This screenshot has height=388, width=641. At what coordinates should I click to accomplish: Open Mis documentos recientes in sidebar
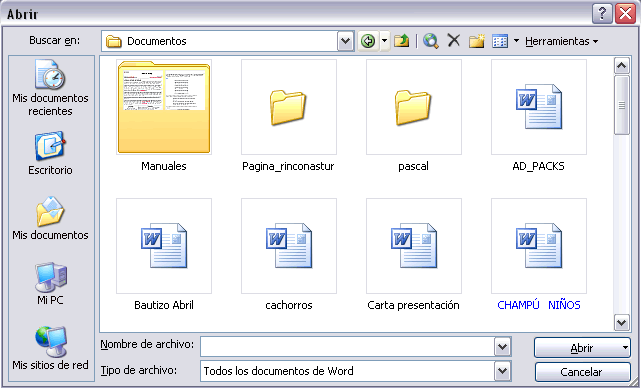[x=50, y=88]
